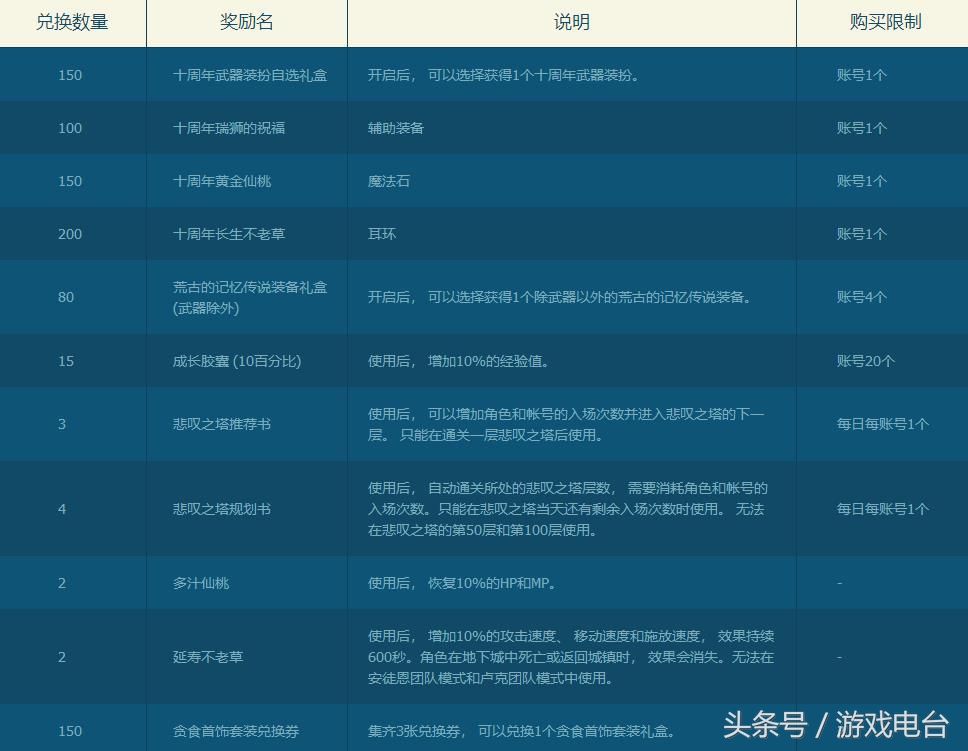
Task: Click description 辅助装备
Action: pos(396,128)
